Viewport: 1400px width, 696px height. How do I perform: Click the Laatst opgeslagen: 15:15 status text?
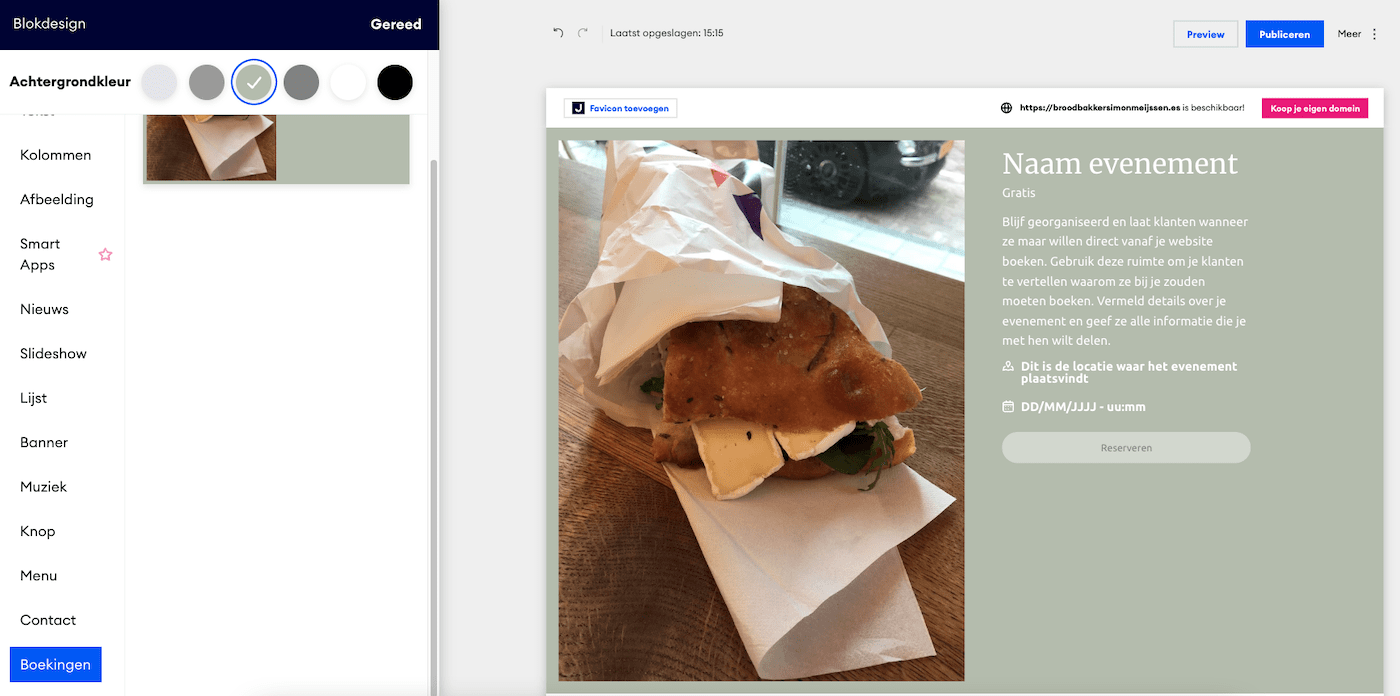(667, 33)
